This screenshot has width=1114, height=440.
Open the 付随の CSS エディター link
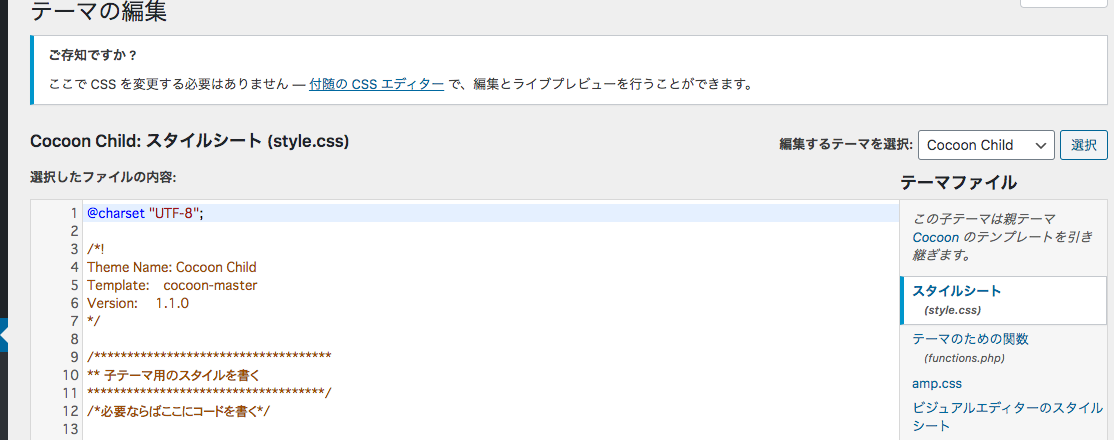pyautogui.click(x=377, y=84)
